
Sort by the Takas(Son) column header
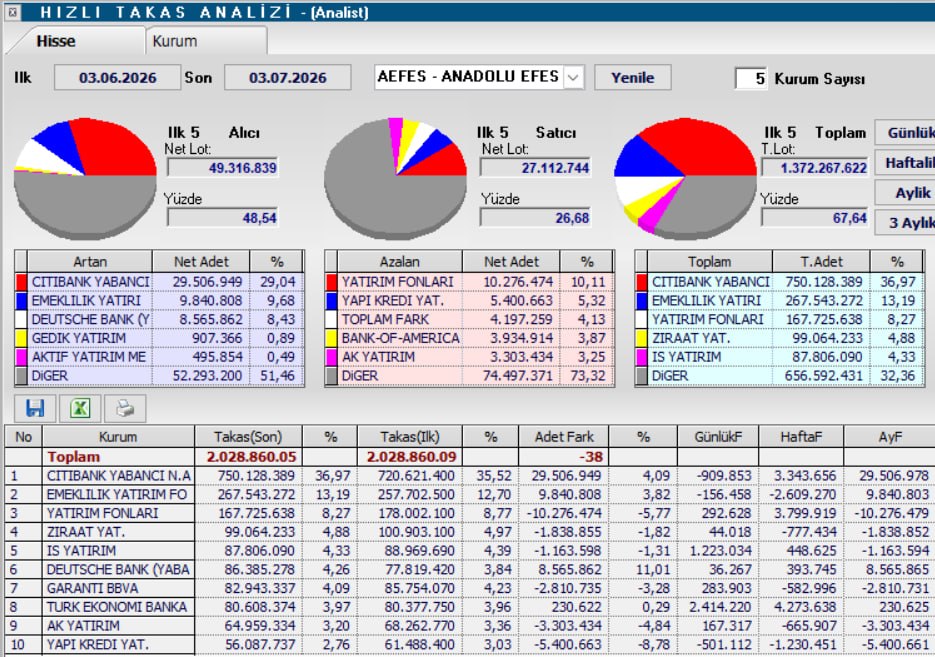click(248, 437)
